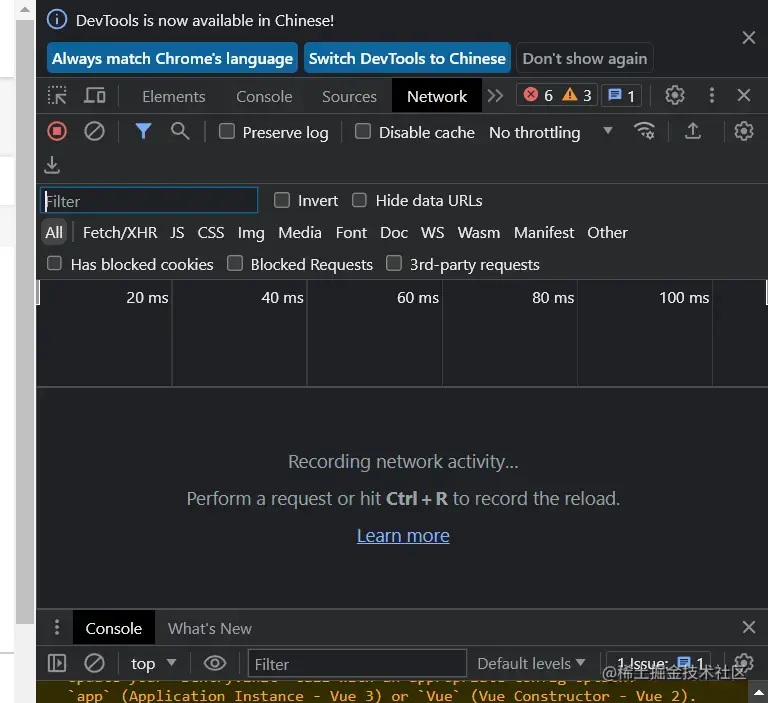Open Network panel settings gear
This screenshot has width=768, height=703.
[744, 131]
